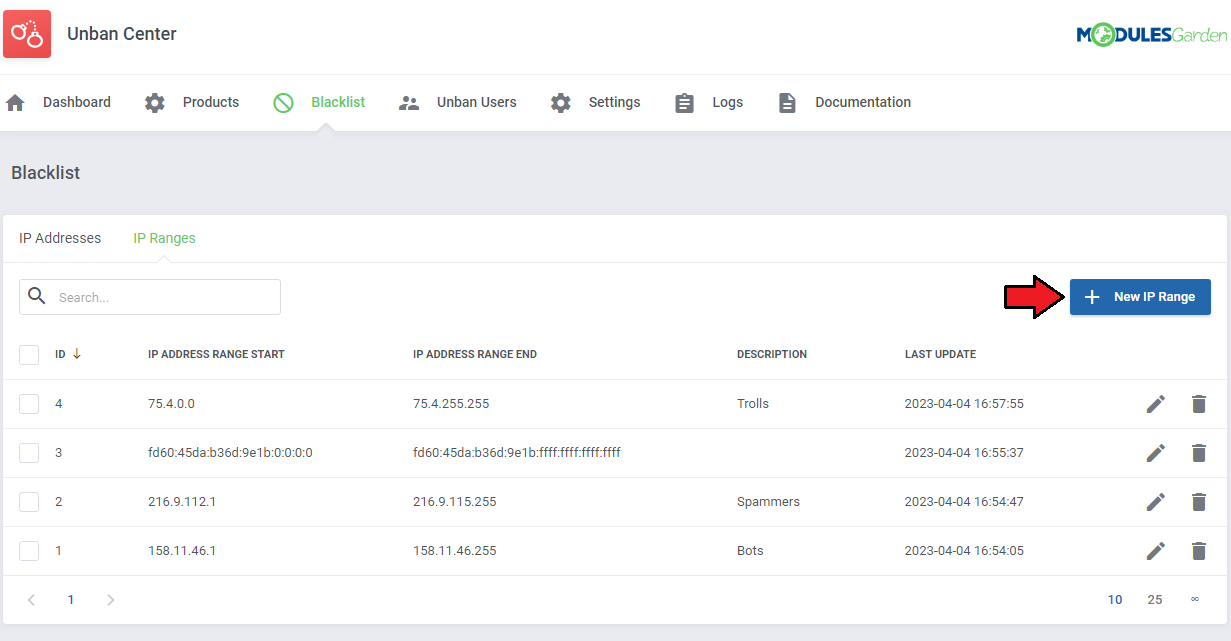Click the end address 158.11.46.255
1231x641 pixels.
pos(455,551)
